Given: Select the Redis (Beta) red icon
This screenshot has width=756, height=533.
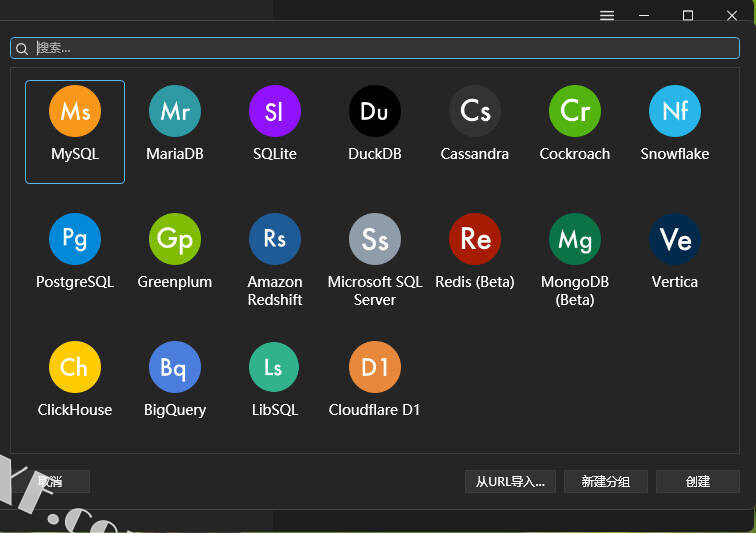Looking at the screenshot, I should pos(475,239).
